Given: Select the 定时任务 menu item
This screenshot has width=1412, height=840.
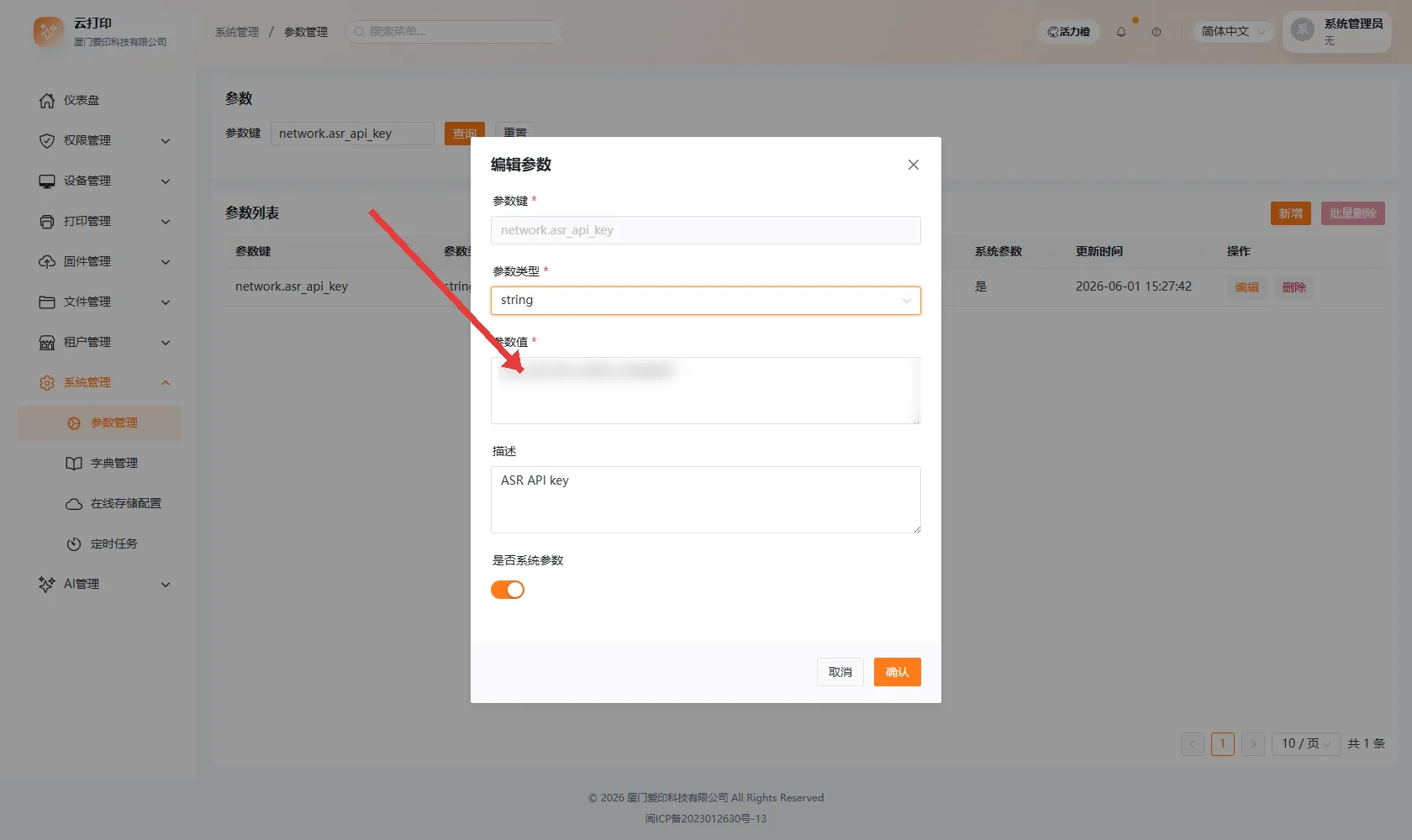Looking at the screenshot, I should coord(99,544).
